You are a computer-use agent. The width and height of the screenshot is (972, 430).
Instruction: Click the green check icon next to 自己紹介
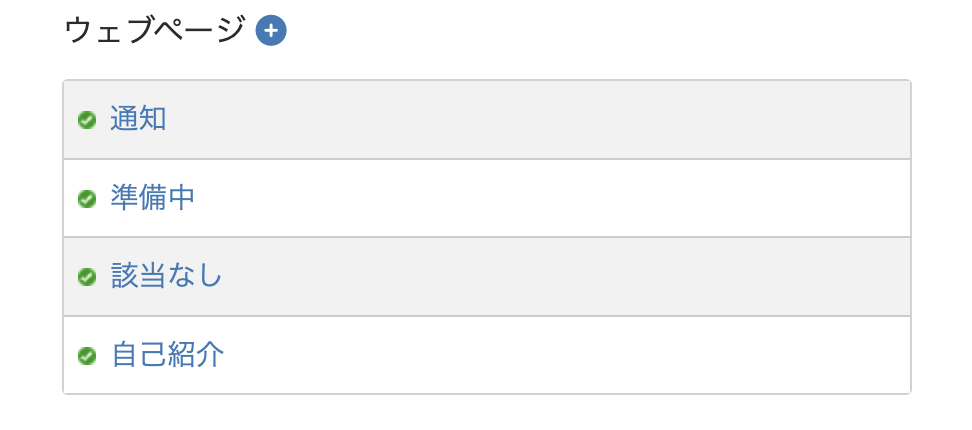click(x=87, y=355)
